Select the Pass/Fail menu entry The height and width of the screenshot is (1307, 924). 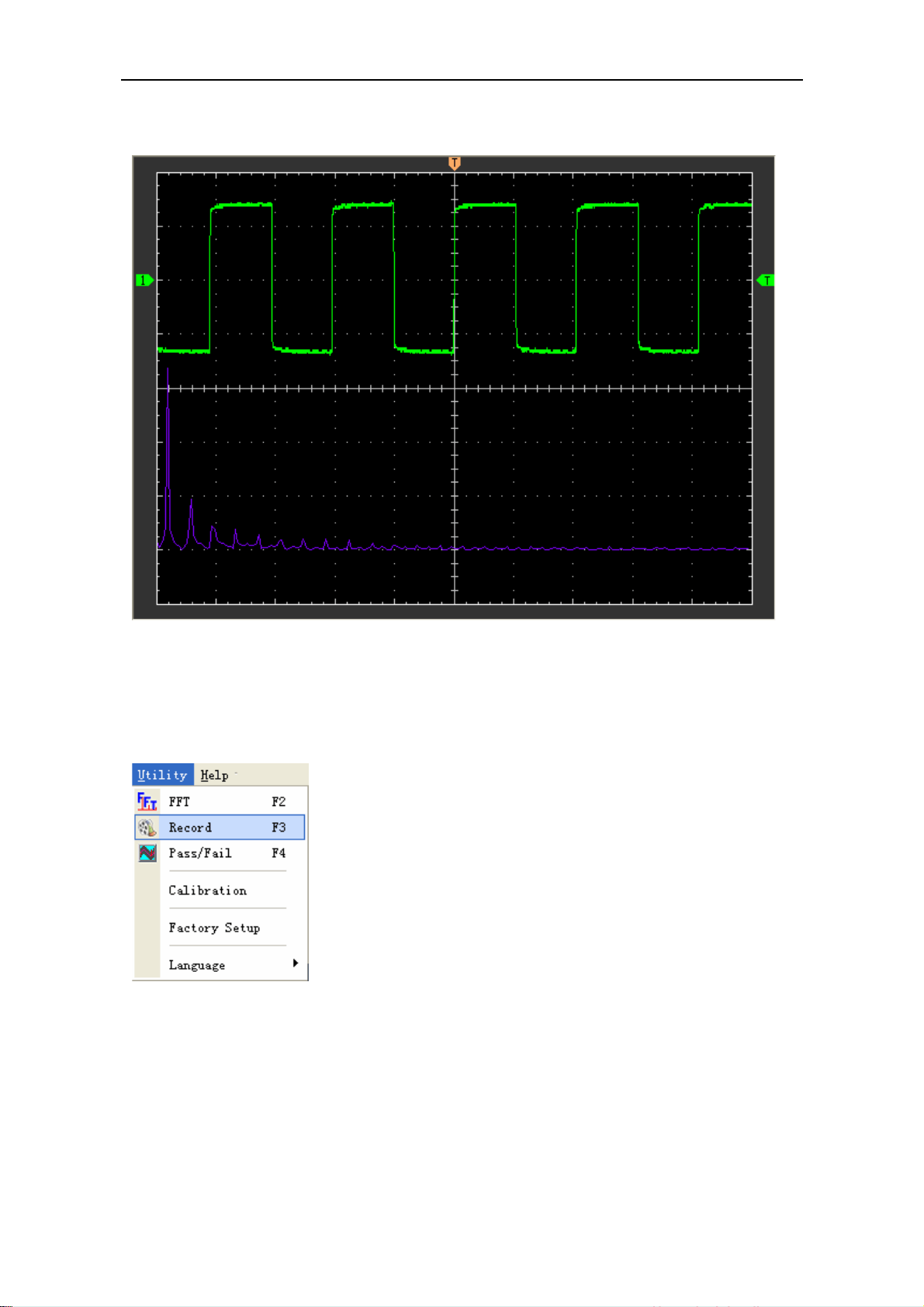coord(220,853)
